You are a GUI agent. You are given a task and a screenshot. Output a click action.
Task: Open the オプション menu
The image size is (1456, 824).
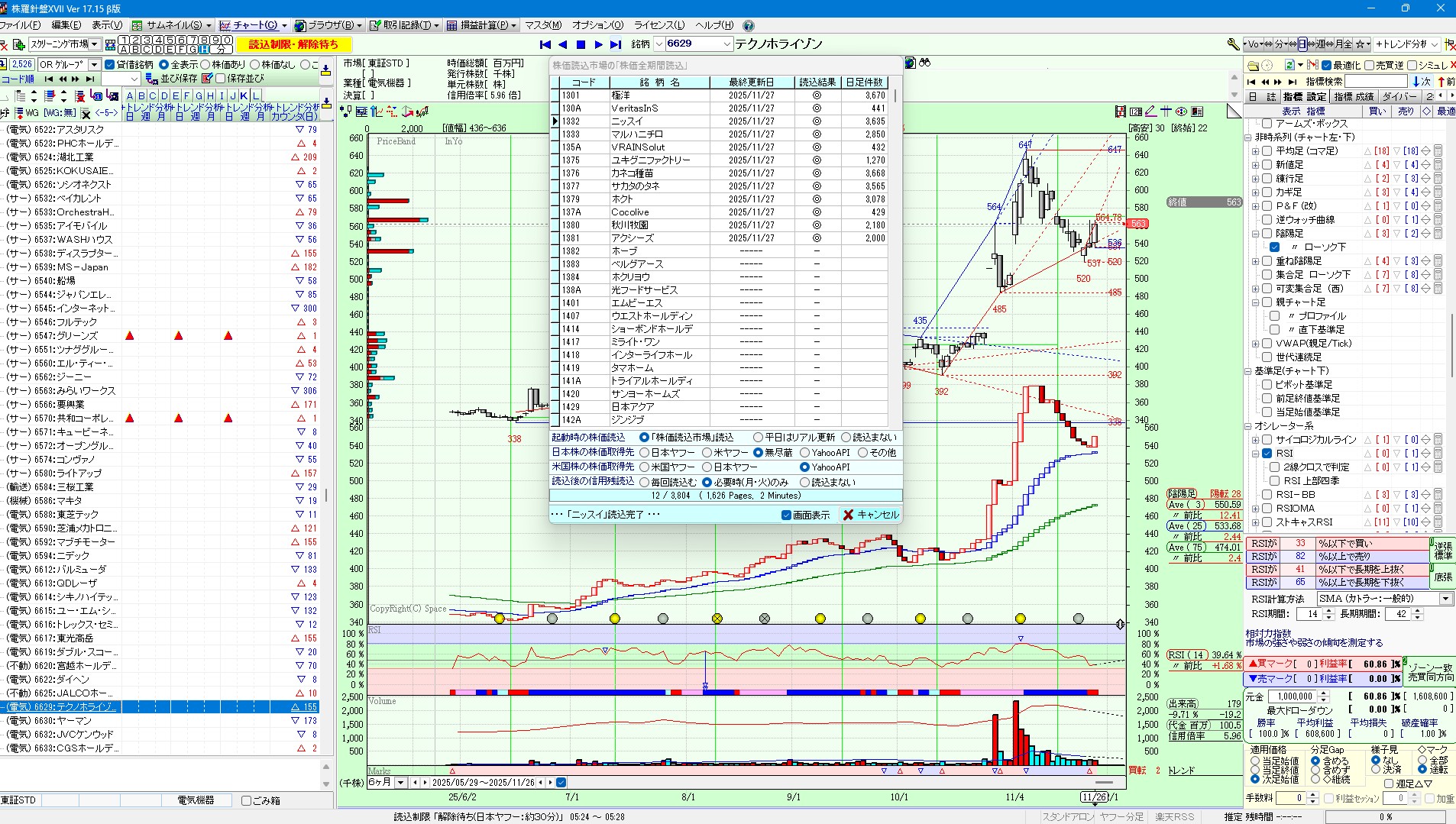(x=597, y=25)
